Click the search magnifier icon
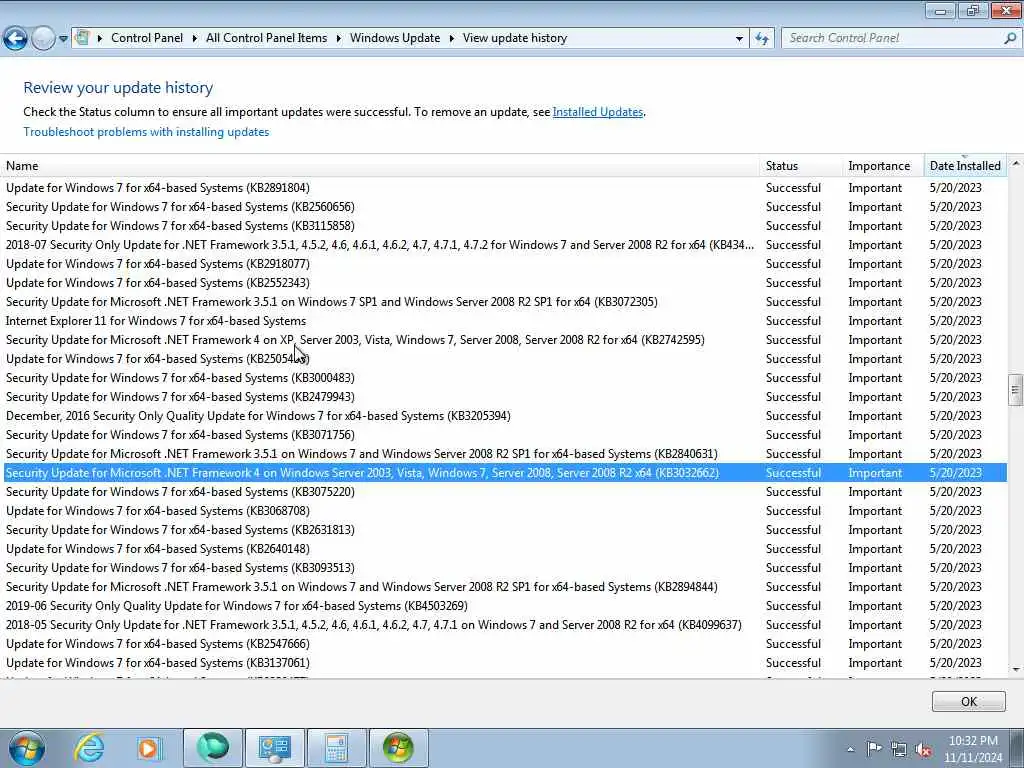Image resolution: width=1024 pixels, height=768 pixels. (1010, 38)
